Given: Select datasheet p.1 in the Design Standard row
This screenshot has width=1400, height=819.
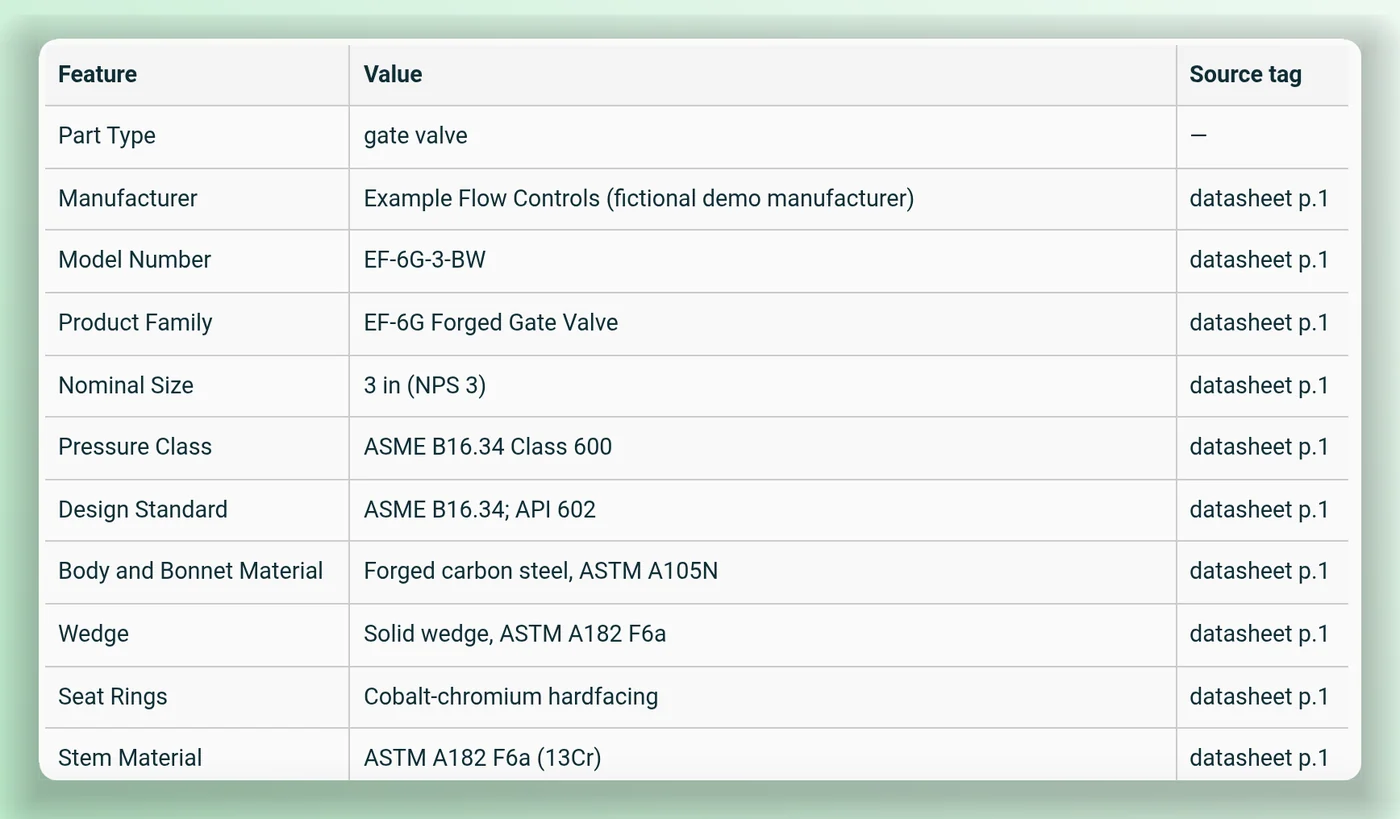Looking at the screenshot, I should pos(1259,510).
